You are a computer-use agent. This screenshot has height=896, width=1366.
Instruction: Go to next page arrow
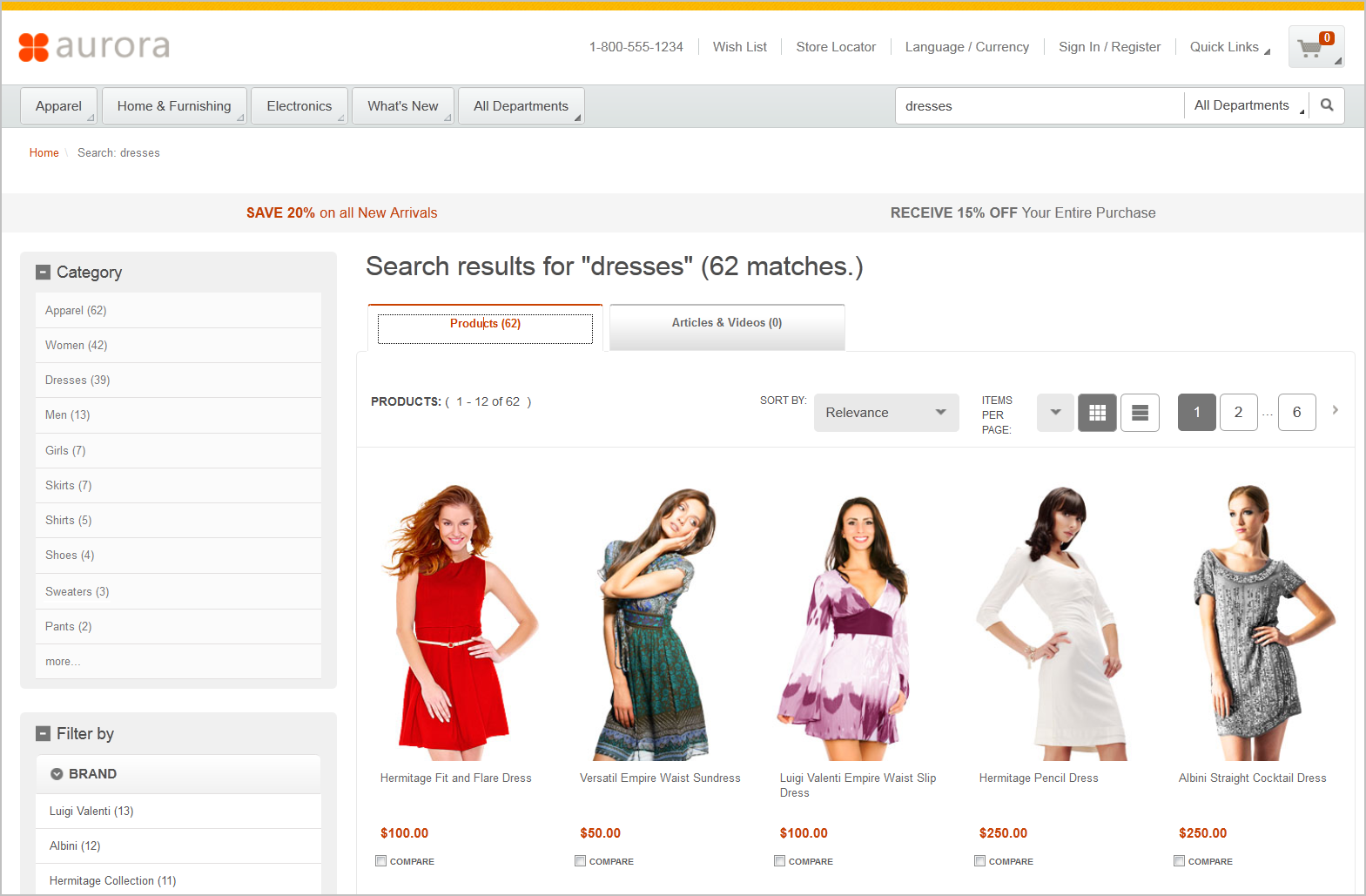(1335, 410)
